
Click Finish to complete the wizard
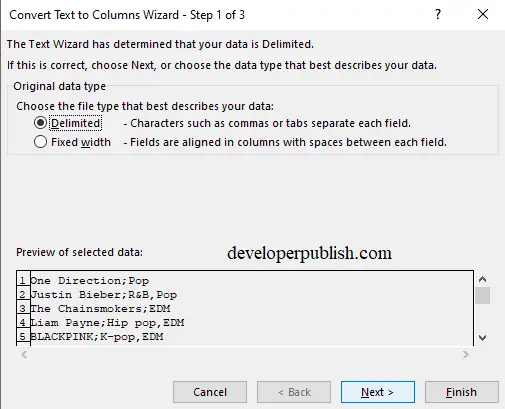pos(462,392)
